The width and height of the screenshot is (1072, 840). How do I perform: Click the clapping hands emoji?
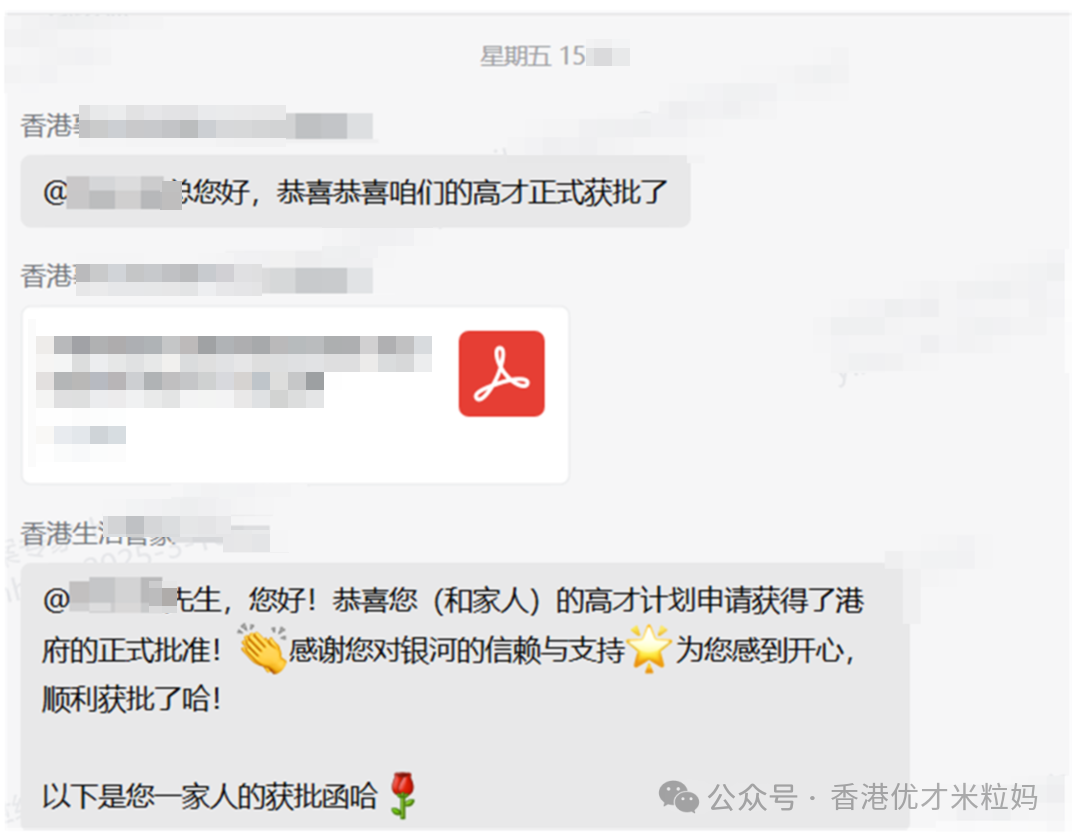[263, 649]
